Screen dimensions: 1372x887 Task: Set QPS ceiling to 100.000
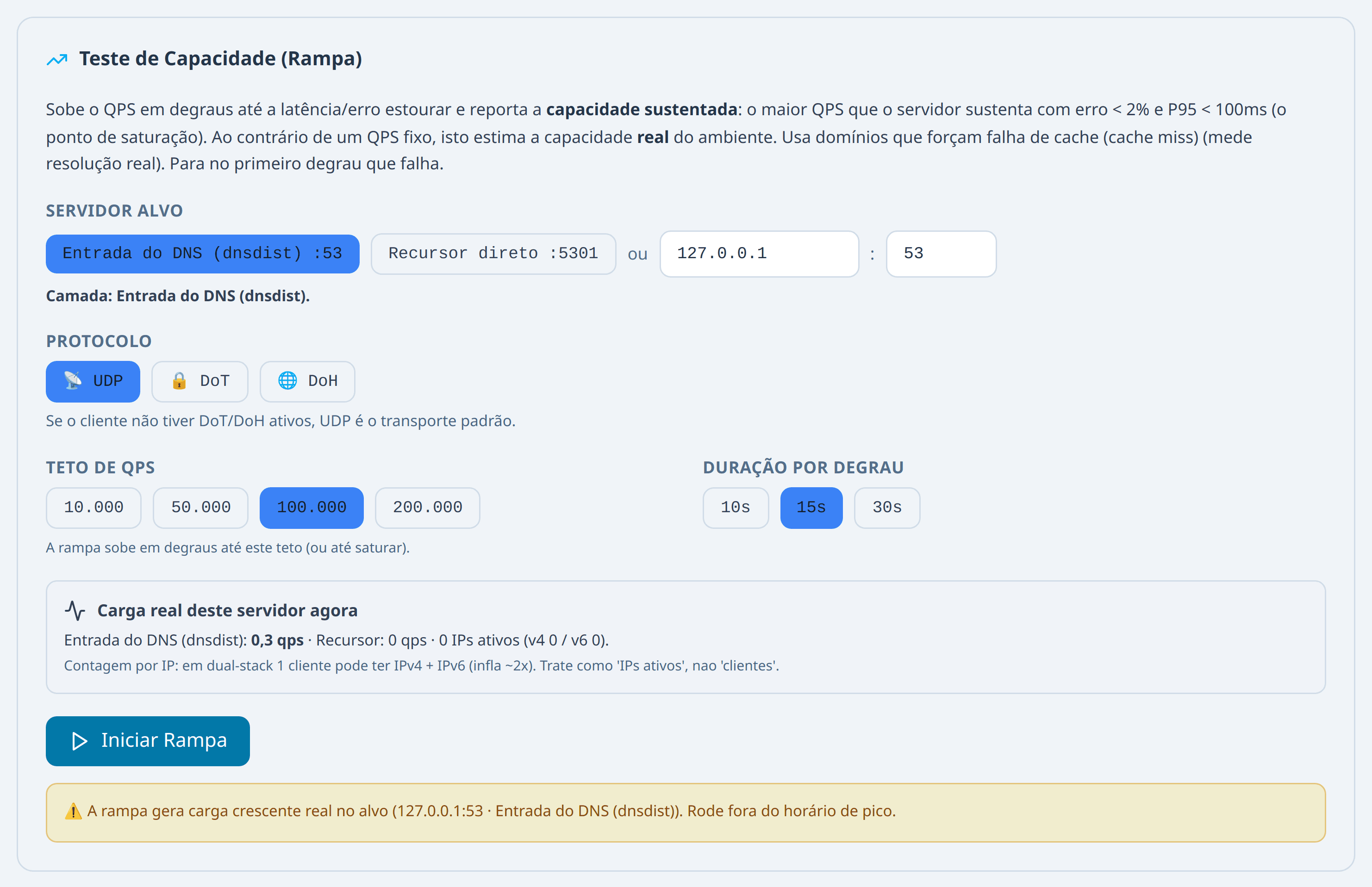(312, 508)
